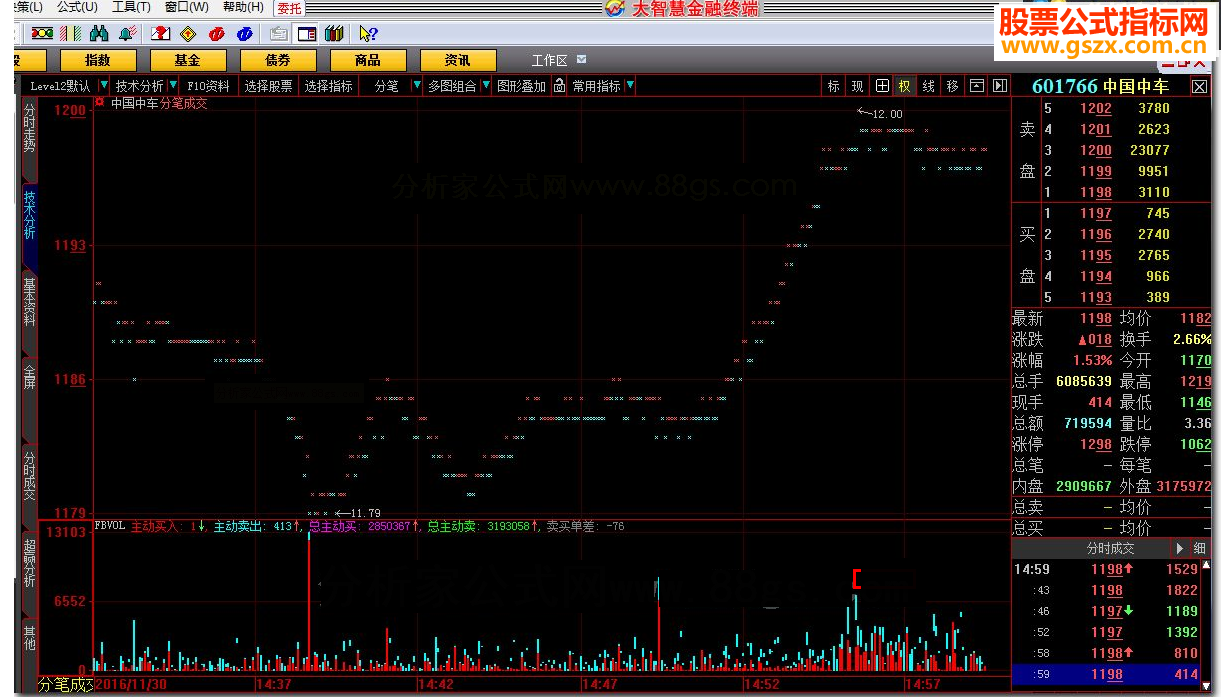Click the striped bars toolbar icon
The height and width of the screenshot is (697, 1221).
(x=71, y=34)
